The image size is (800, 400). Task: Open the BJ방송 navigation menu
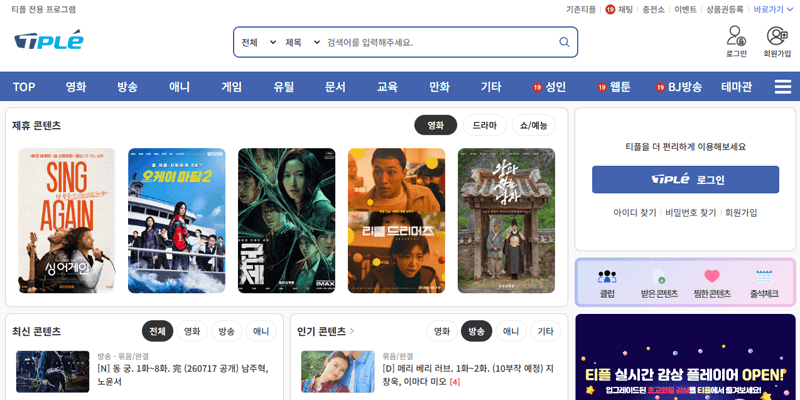point(679,87)
